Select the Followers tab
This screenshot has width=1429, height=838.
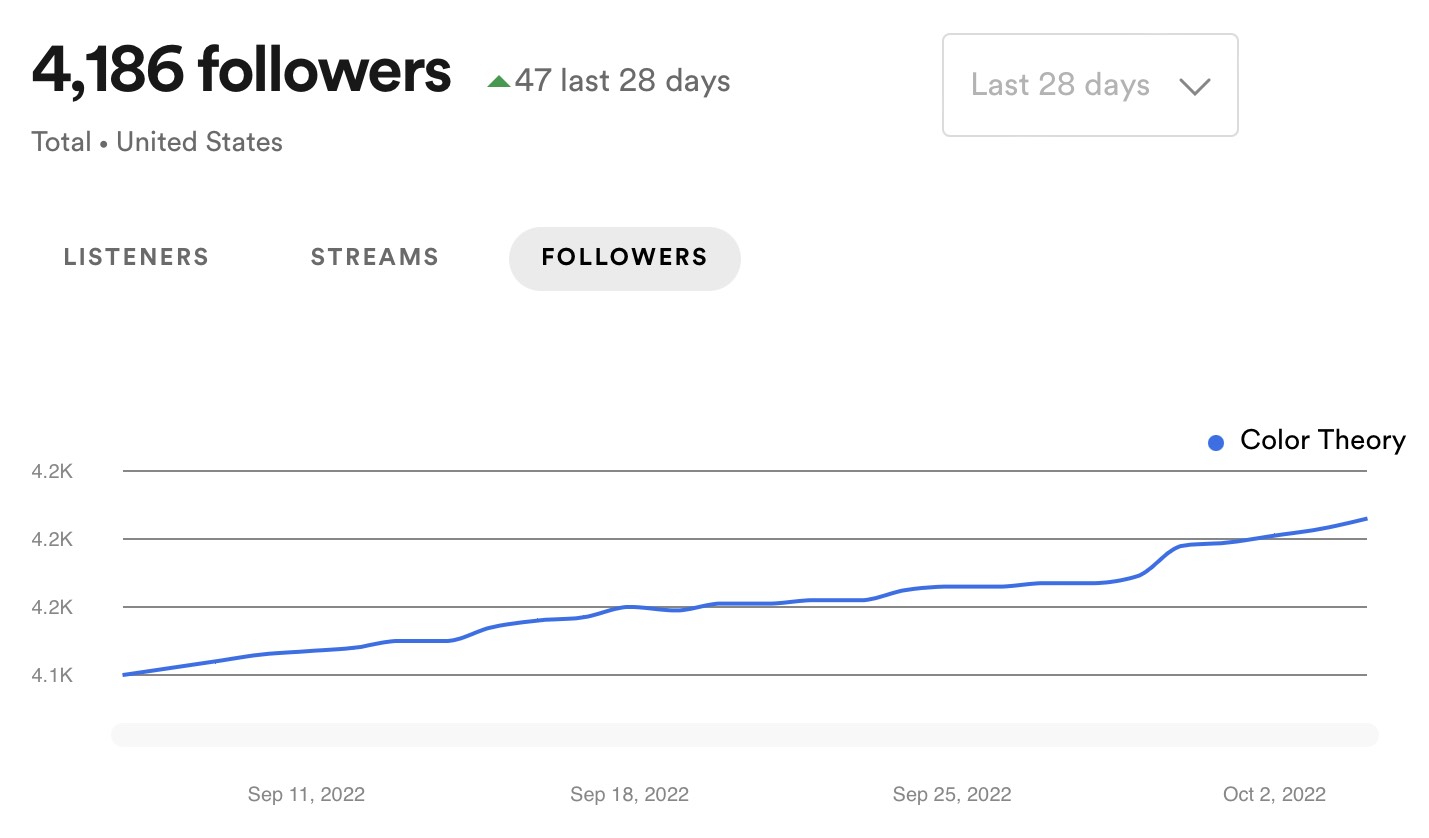[x=624, y=258]
